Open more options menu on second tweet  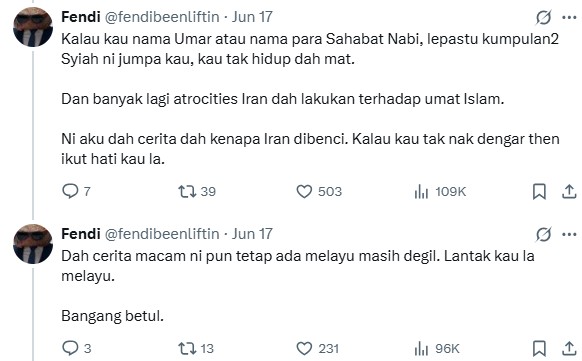pos(569,234)
